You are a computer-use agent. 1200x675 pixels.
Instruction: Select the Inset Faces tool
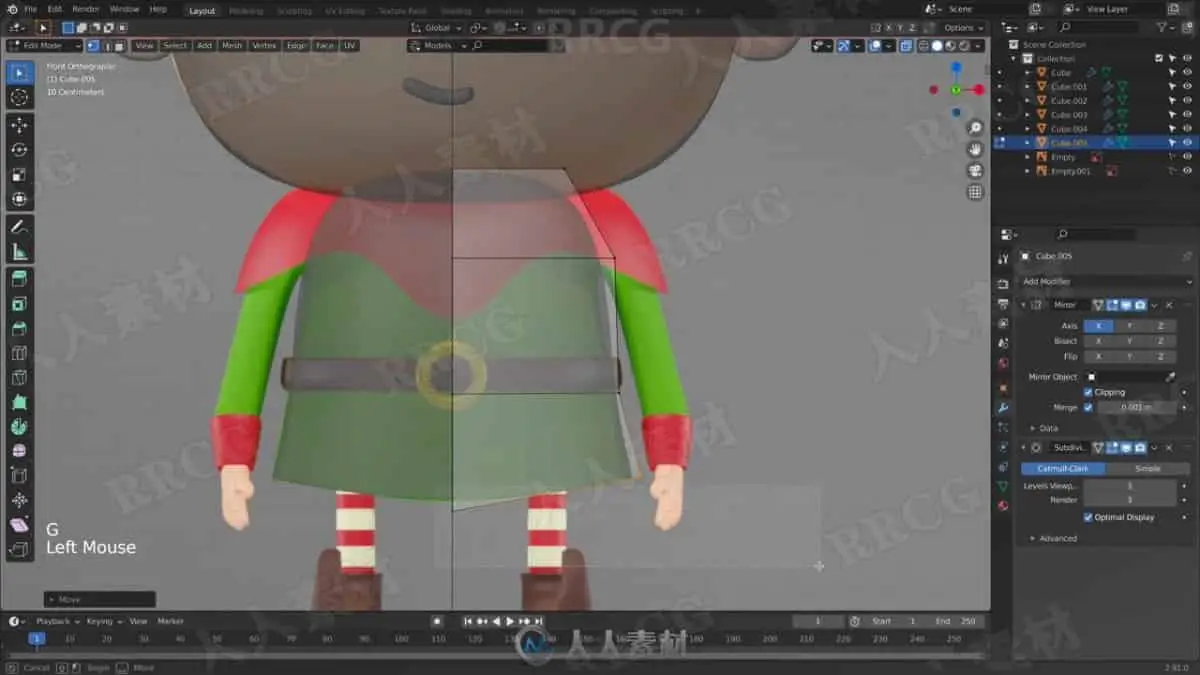point(19,304)
